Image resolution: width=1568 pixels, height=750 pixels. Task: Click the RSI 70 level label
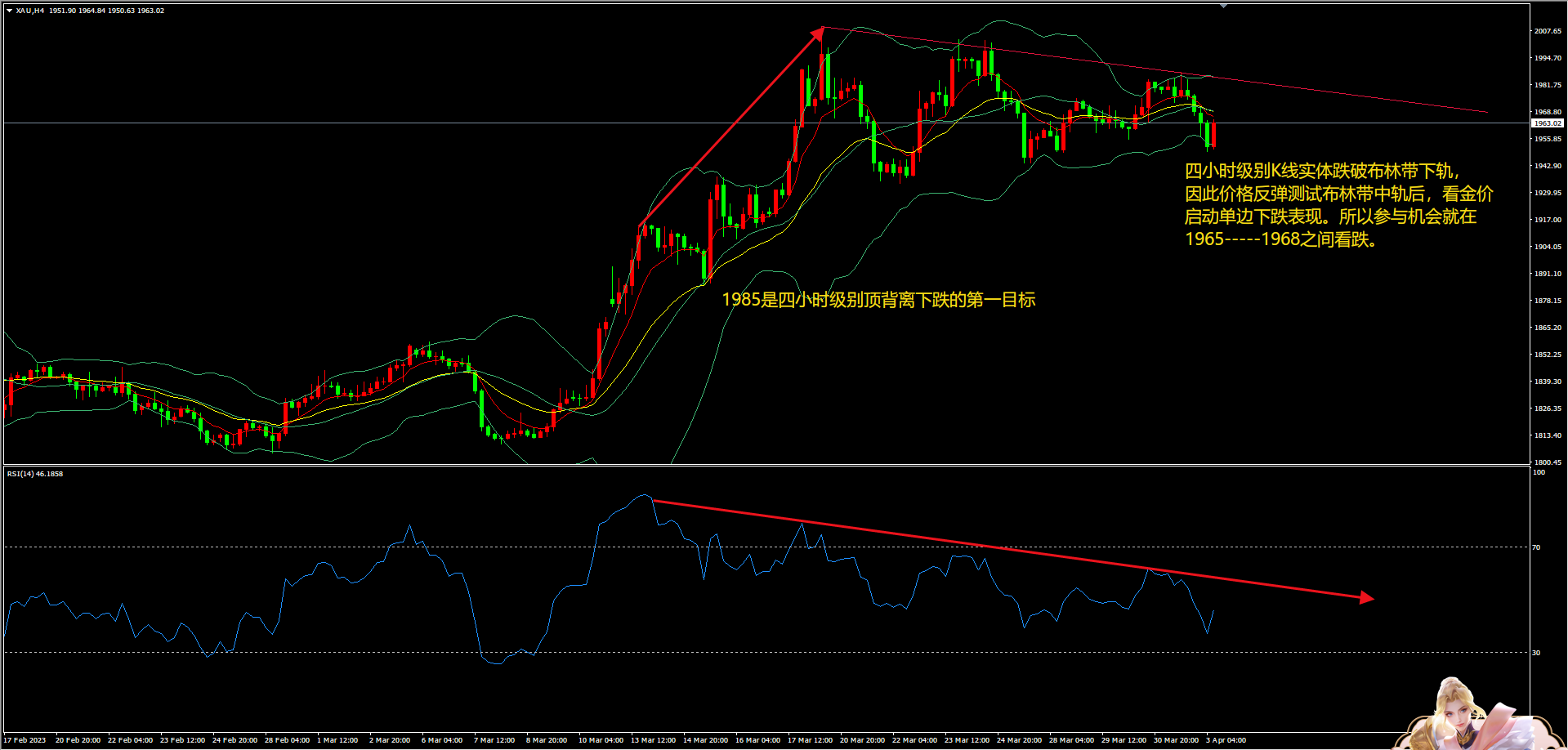1536,547
